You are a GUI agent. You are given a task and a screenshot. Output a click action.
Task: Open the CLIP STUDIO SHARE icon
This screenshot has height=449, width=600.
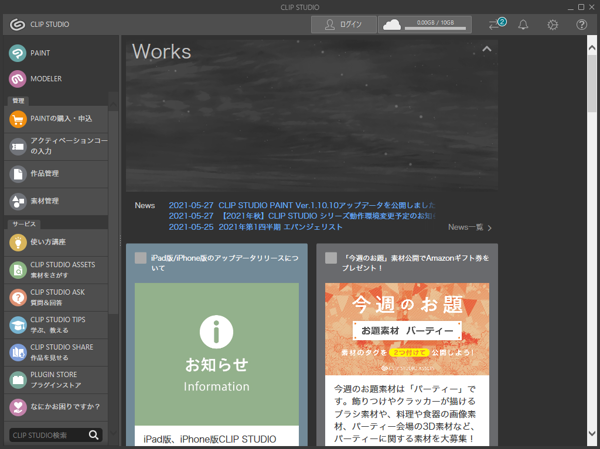coord(18,353)
